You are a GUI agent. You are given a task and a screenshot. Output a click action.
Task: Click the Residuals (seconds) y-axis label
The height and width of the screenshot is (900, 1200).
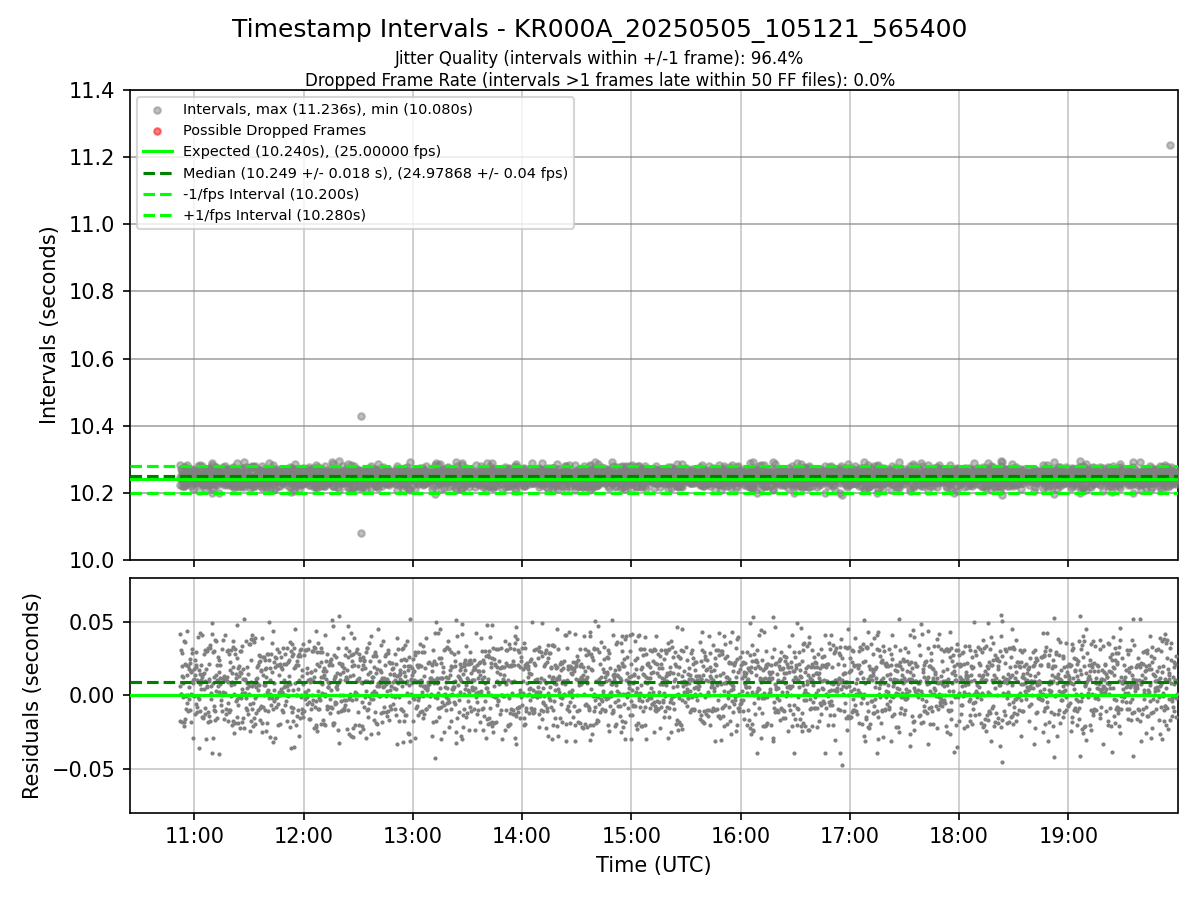pos(31,696)
